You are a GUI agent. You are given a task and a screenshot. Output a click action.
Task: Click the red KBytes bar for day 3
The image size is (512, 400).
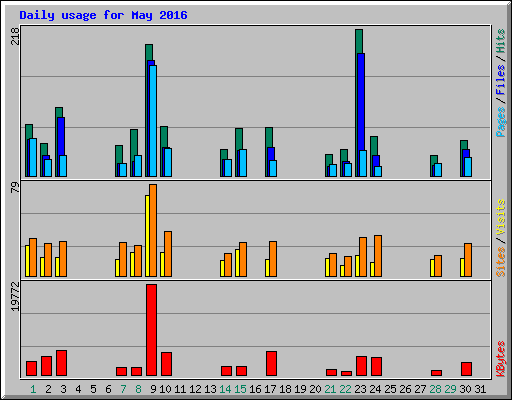click(x=61, y=363)
